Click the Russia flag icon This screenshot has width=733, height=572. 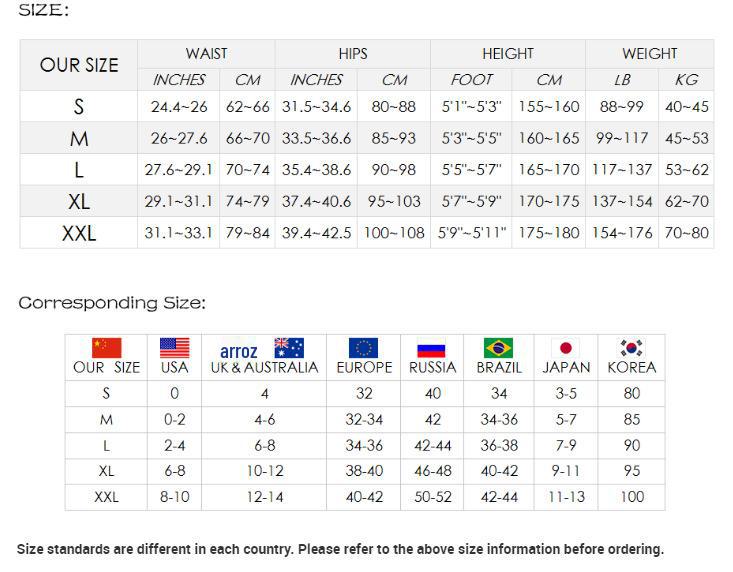[x=431, y=348]
